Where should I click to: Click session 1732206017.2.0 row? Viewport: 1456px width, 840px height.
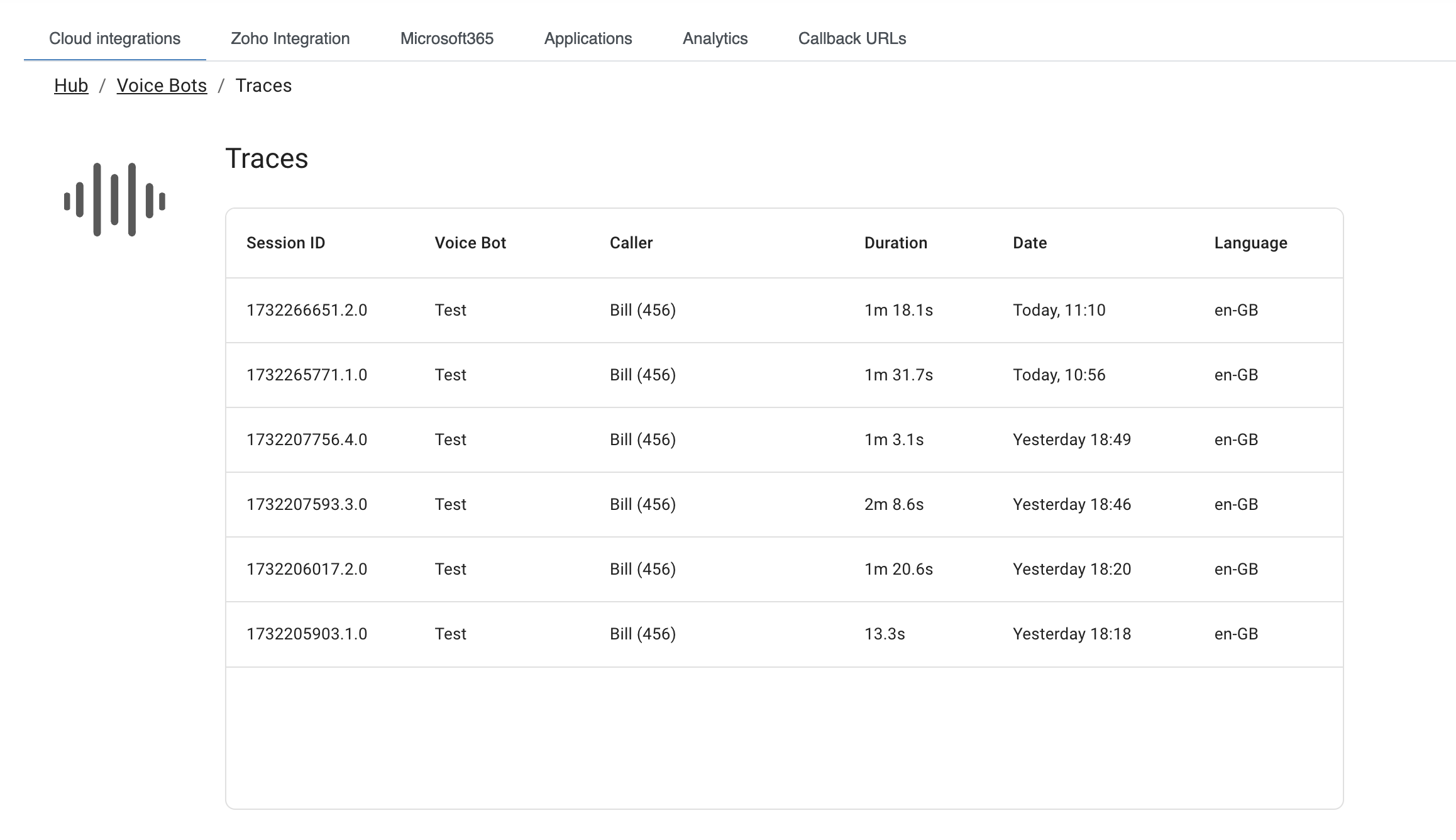pyautogui.click(x=307, y=569)
